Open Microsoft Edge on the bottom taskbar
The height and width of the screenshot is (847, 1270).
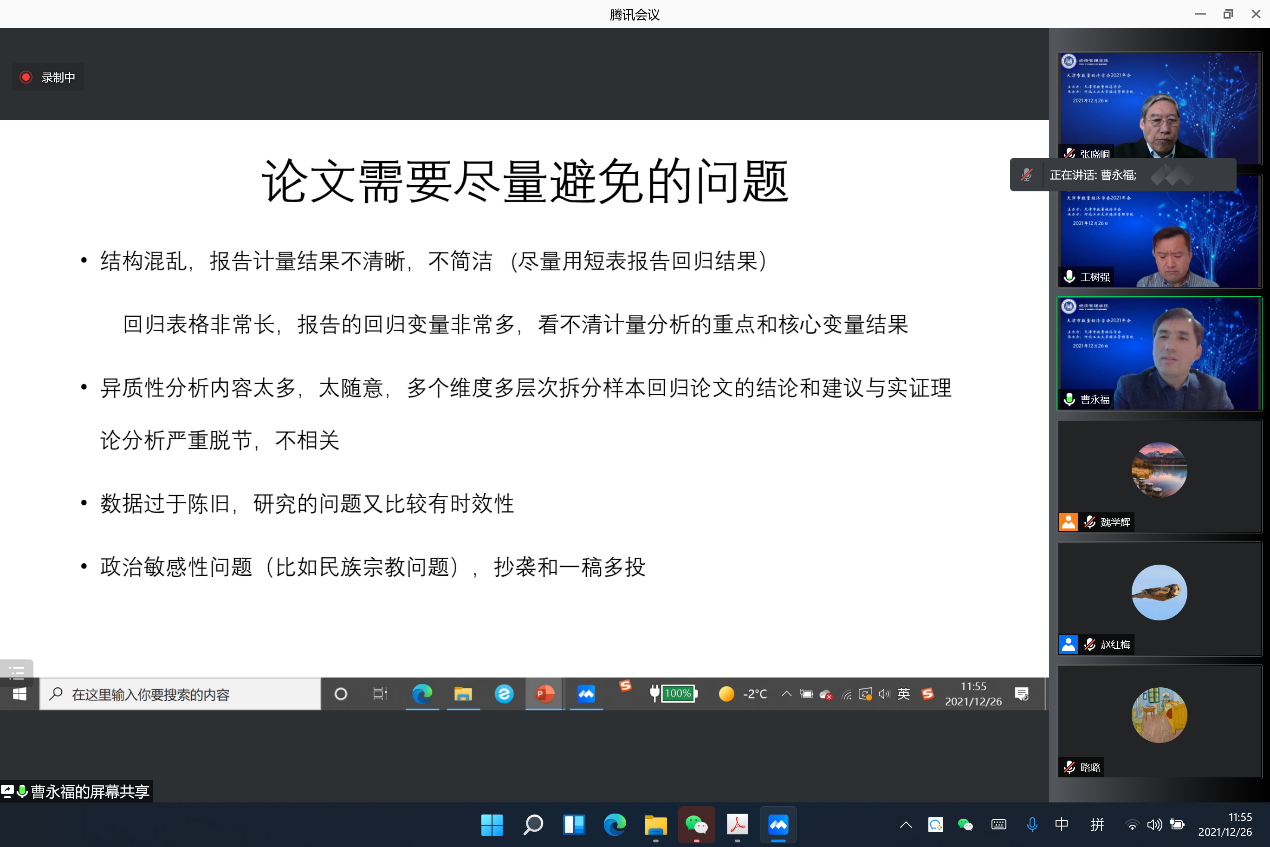(614, 825)
